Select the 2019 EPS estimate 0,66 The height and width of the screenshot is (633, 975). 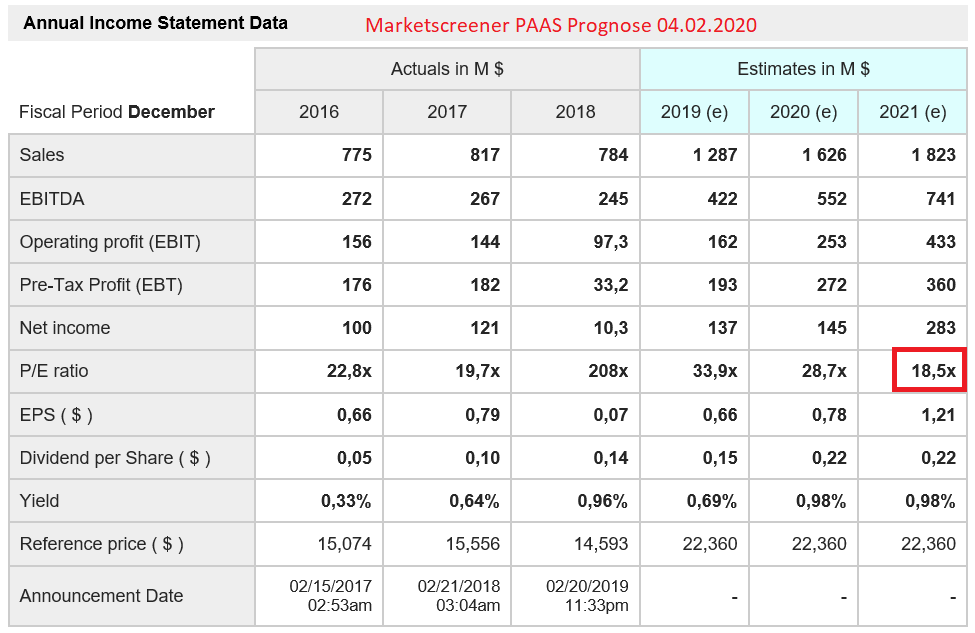(x=720, y=415)
